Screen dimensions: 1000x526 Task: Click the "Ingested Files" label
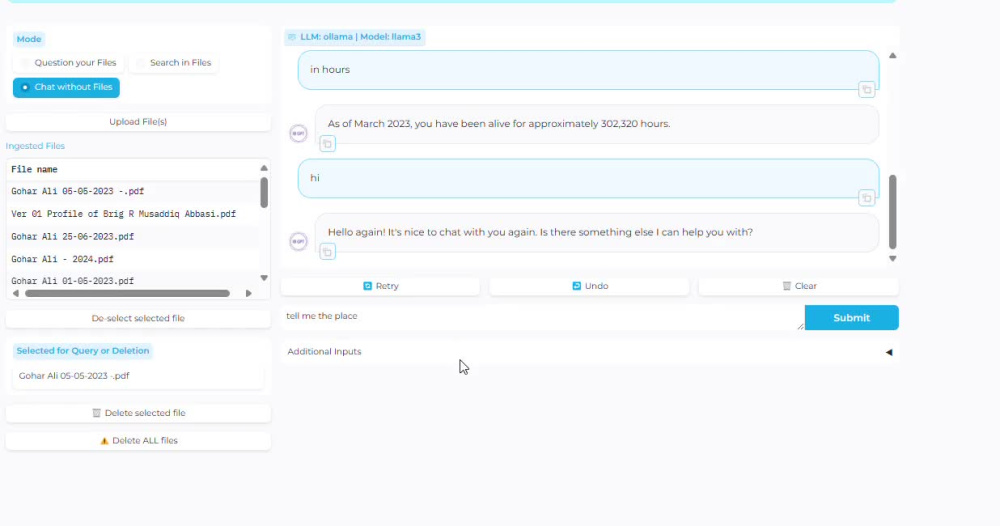click(x=35, y=146)
